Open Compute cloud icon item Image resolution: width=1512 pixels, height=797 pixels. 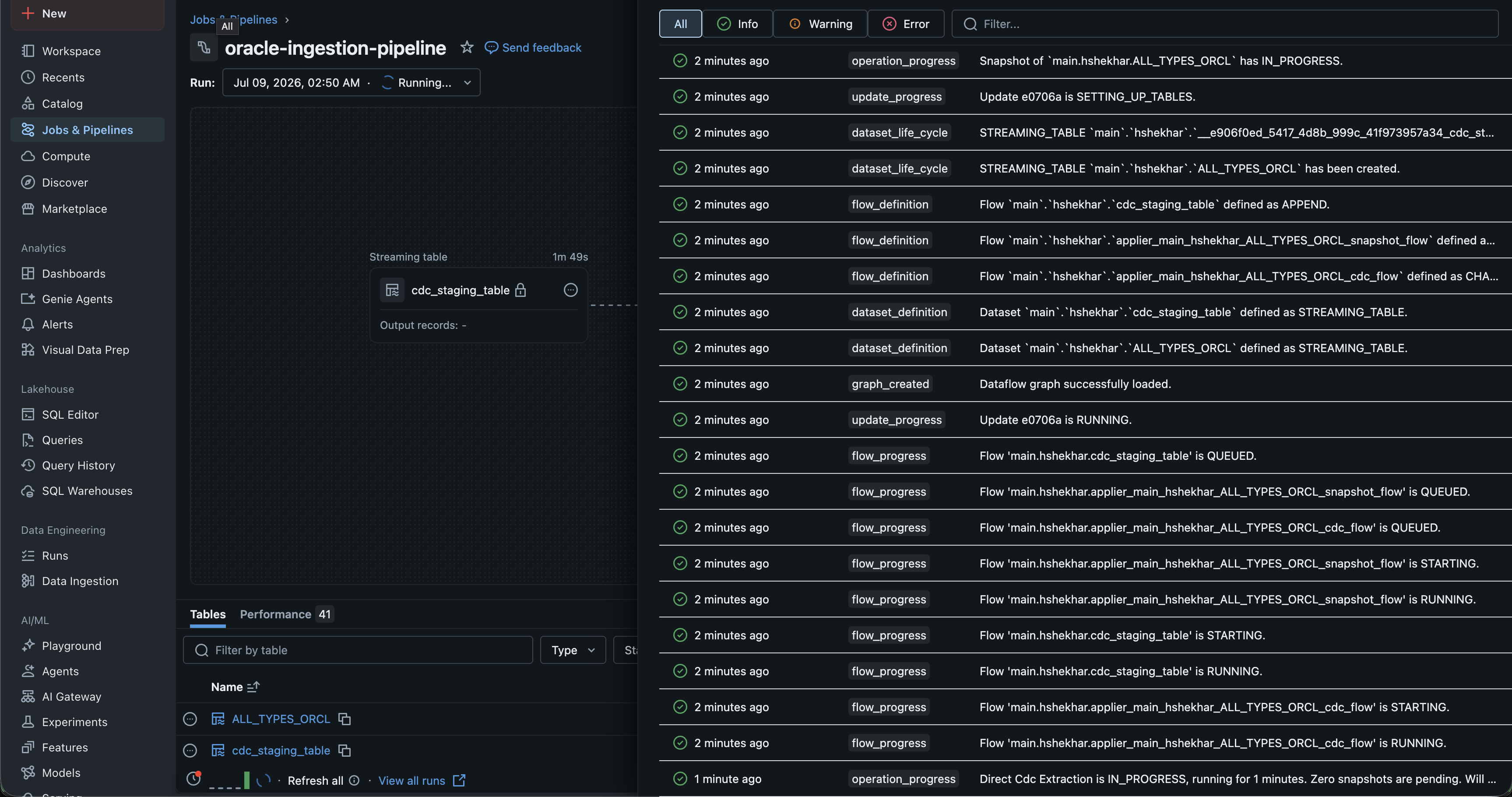tap(87, 156)
